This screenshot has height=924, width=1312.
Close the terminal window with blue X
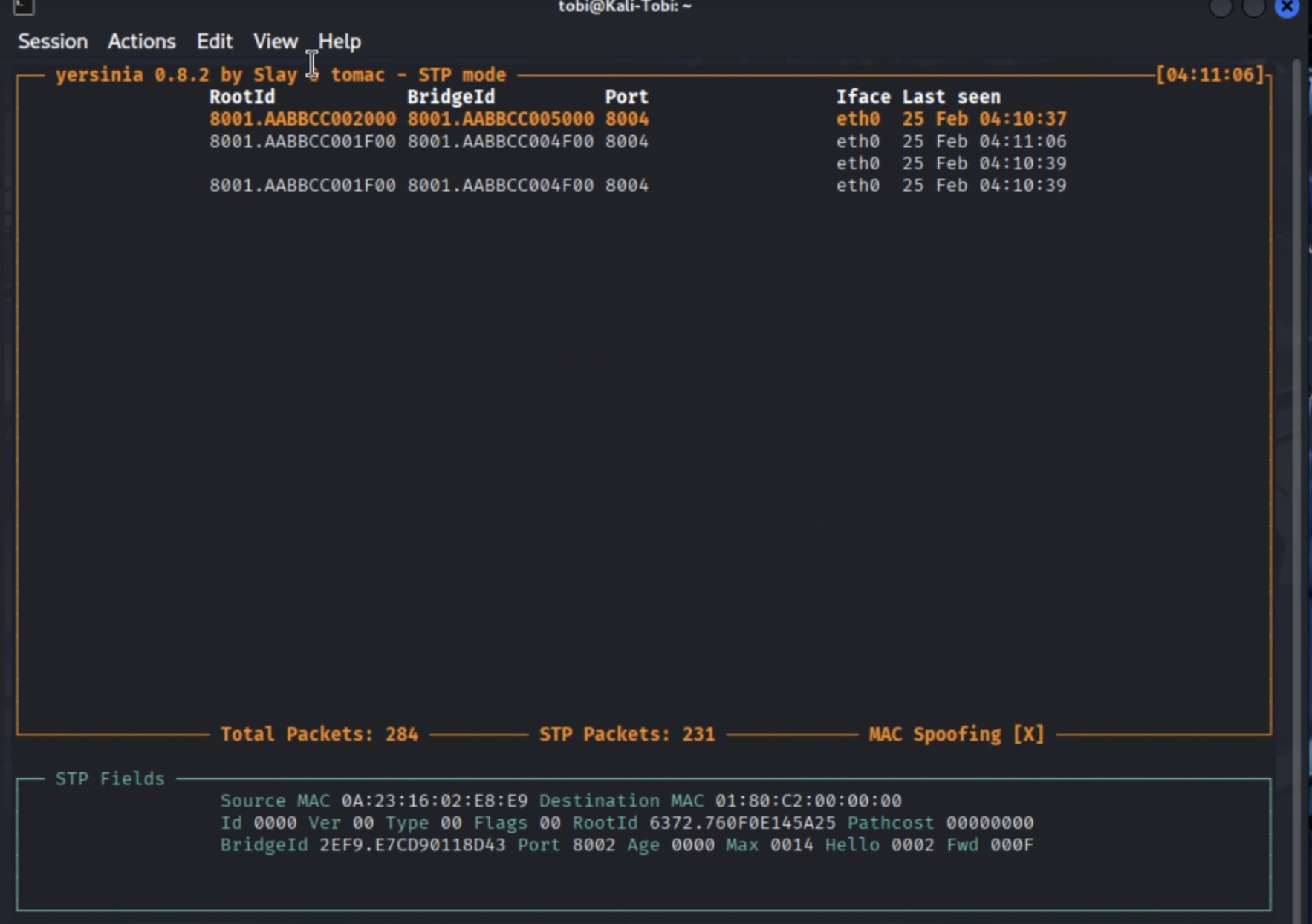[1287, 7]
